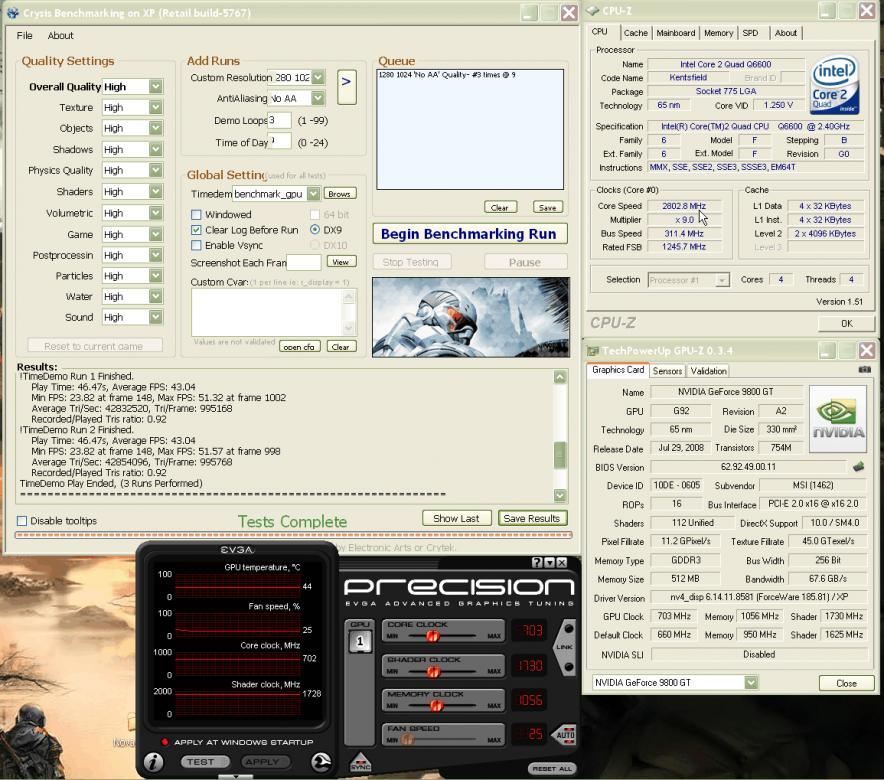
Task: Open the Custom Resolution dropdown
Action: point(318,77)
